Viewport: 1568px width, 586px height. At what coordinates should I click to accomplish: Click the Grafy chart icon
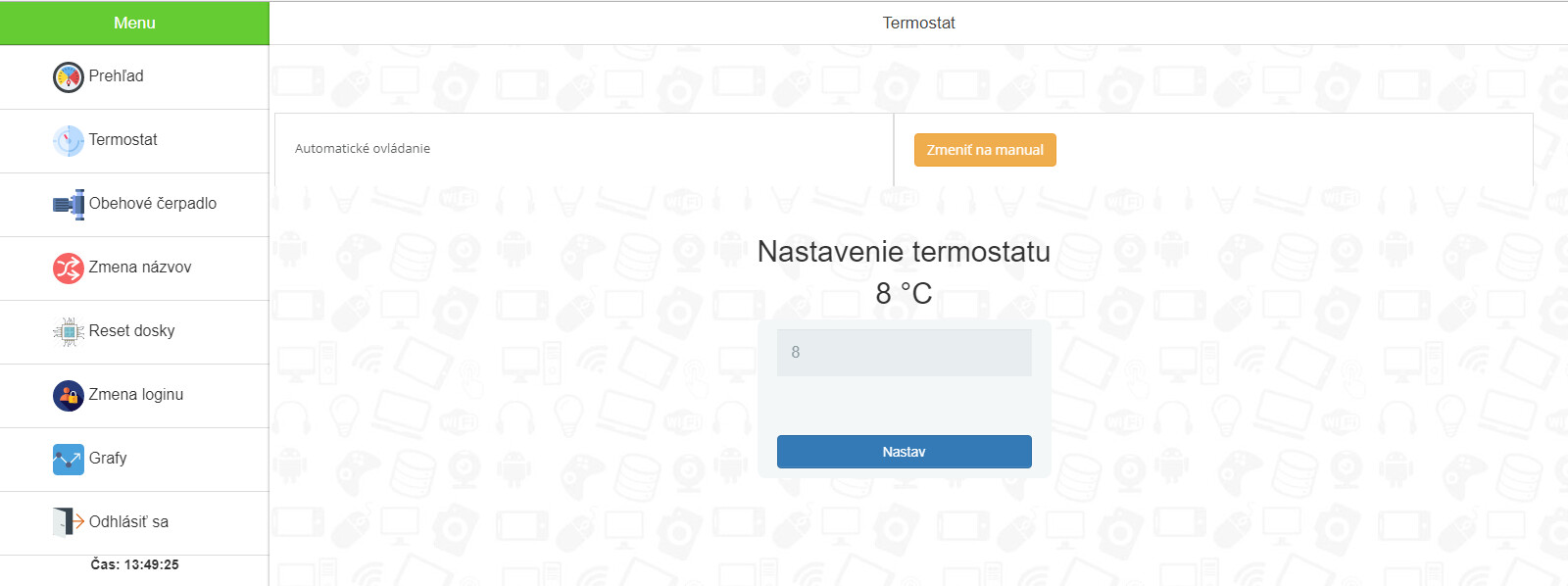click(x=69, y=459)
